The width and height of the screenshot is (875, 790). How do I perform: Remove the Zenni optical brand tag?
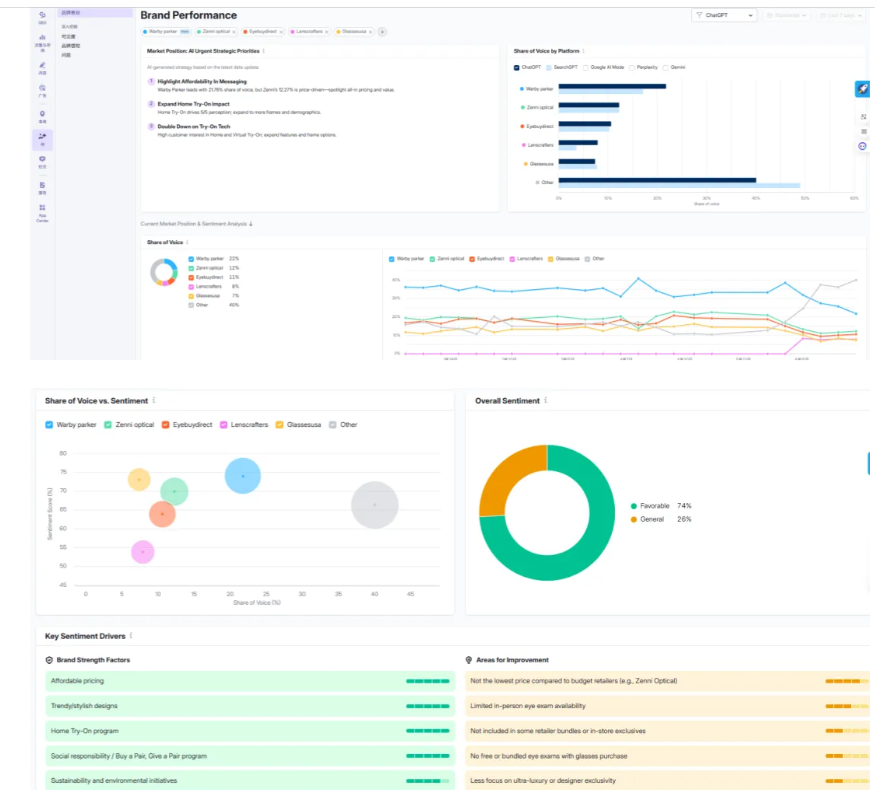tap(234, 32)
